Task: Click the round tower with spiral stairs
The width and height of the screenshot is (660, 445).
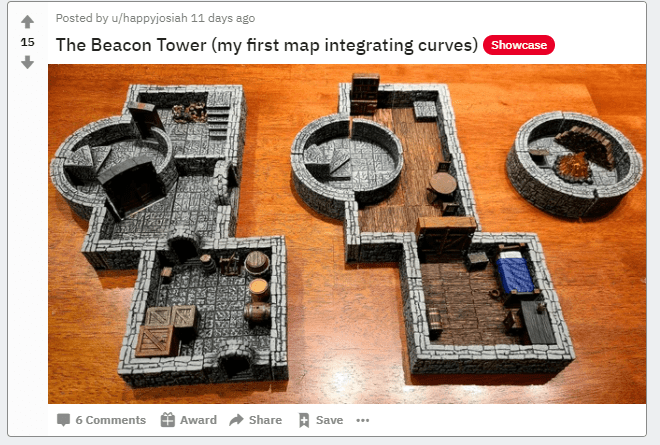Action: (575, 162)
